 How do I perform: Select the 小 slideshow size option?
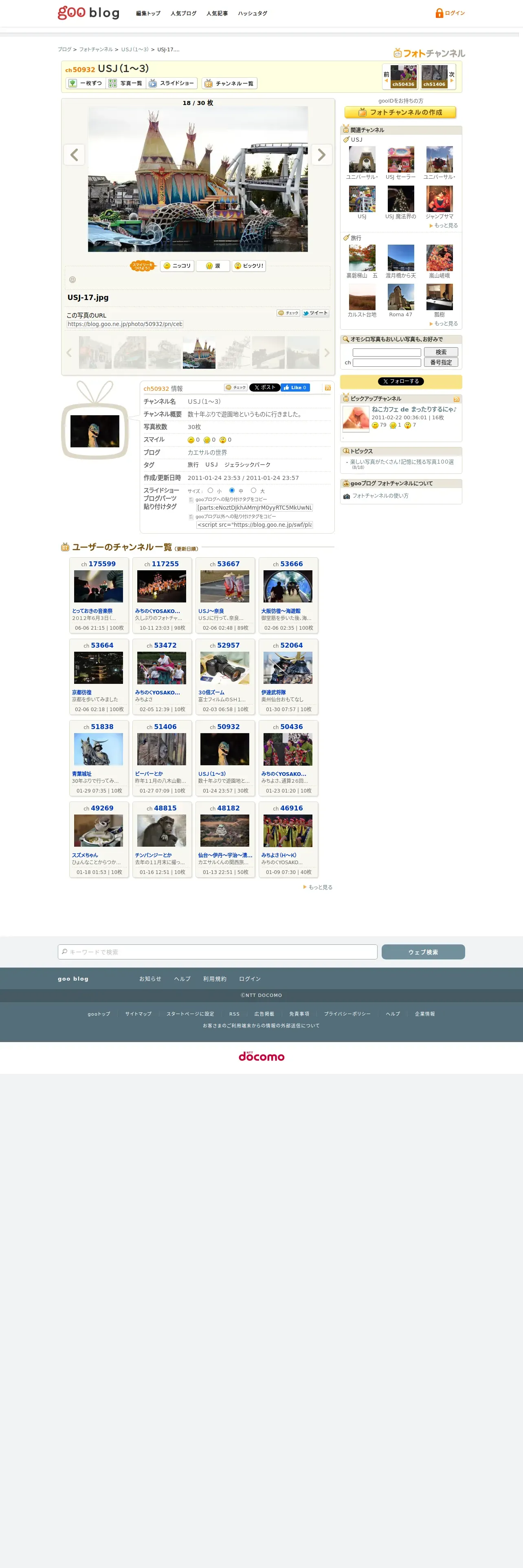point(210,490)
